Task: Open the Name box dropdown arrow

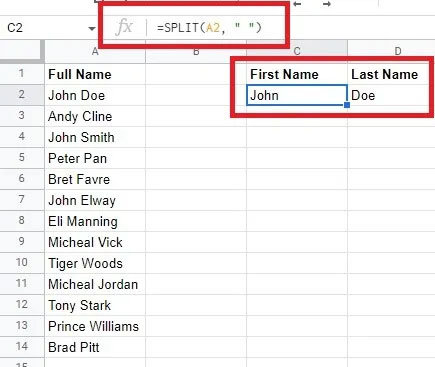Action: click(92, 29)
